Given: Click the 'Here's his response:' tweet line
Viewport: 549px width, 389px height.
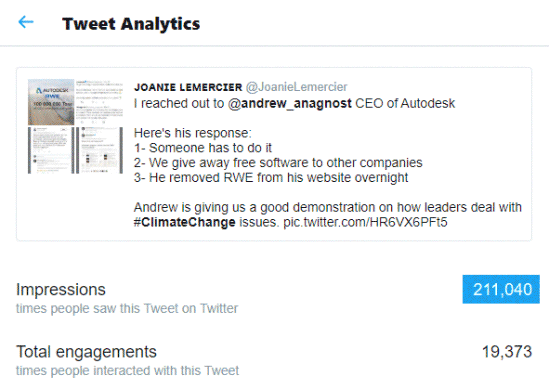Looking at the screenshot, I should [x=193, y=133].
